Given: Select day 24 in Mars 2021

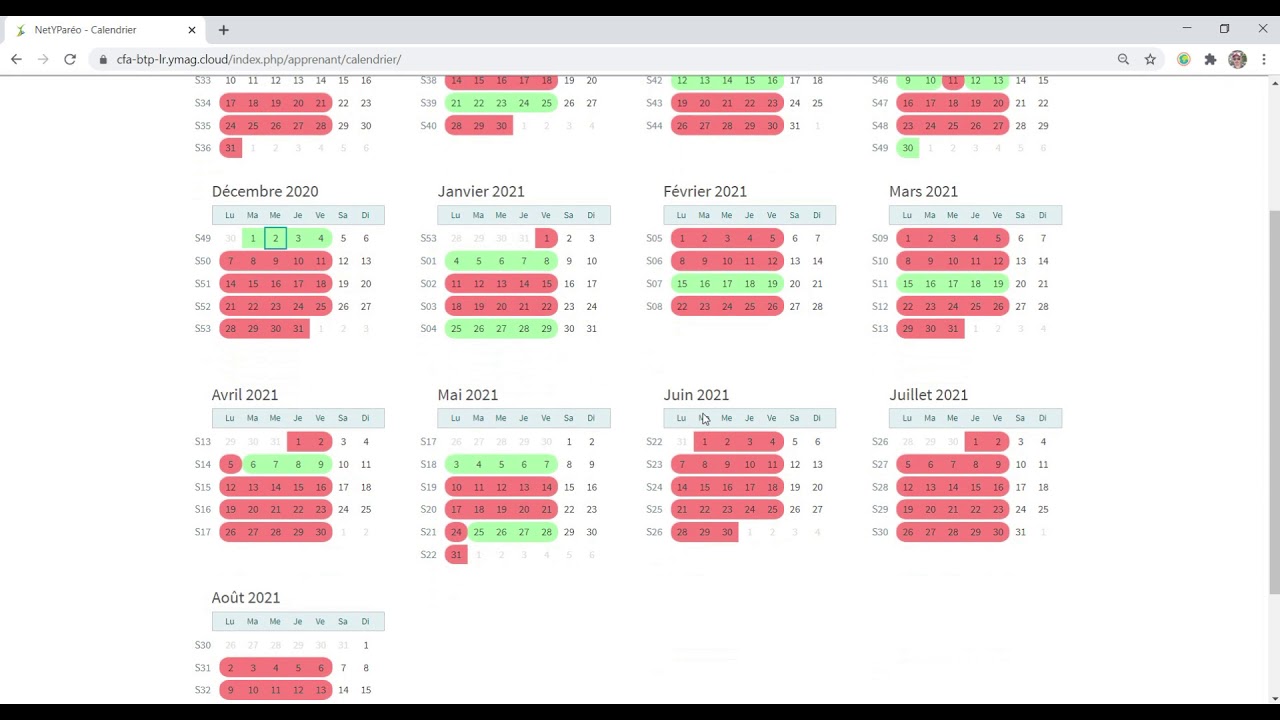Looking at the screenshot, I should click(x=953, y=306).
